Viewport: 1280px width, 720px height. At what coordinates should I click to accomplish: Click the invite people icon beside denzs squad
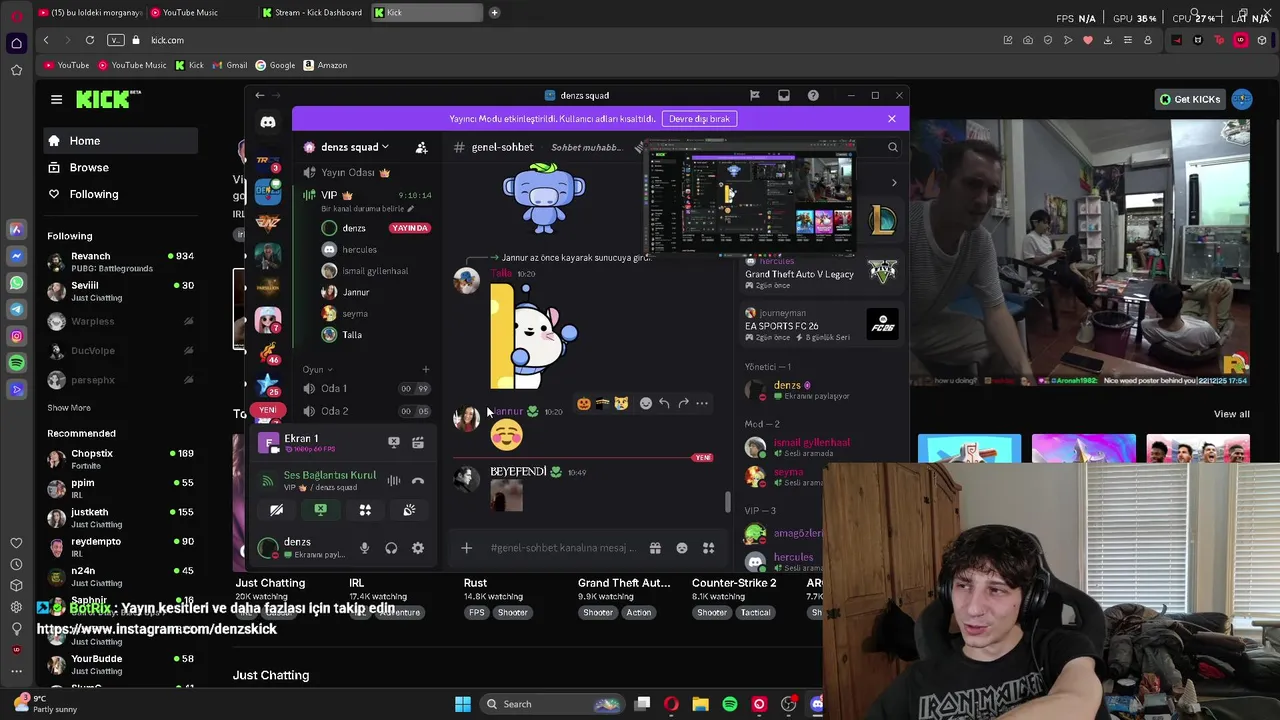point(421,147)
